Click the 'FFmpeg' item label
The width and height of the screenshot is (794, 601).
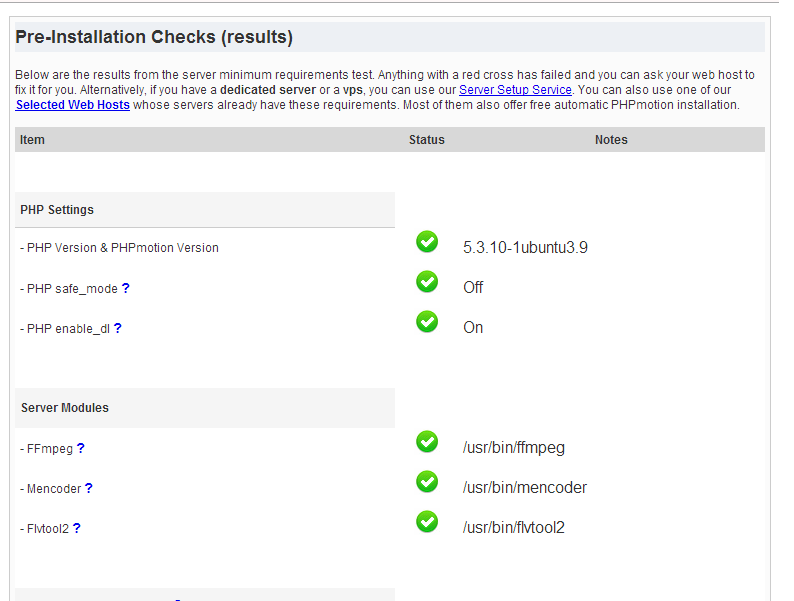[50, 449]
